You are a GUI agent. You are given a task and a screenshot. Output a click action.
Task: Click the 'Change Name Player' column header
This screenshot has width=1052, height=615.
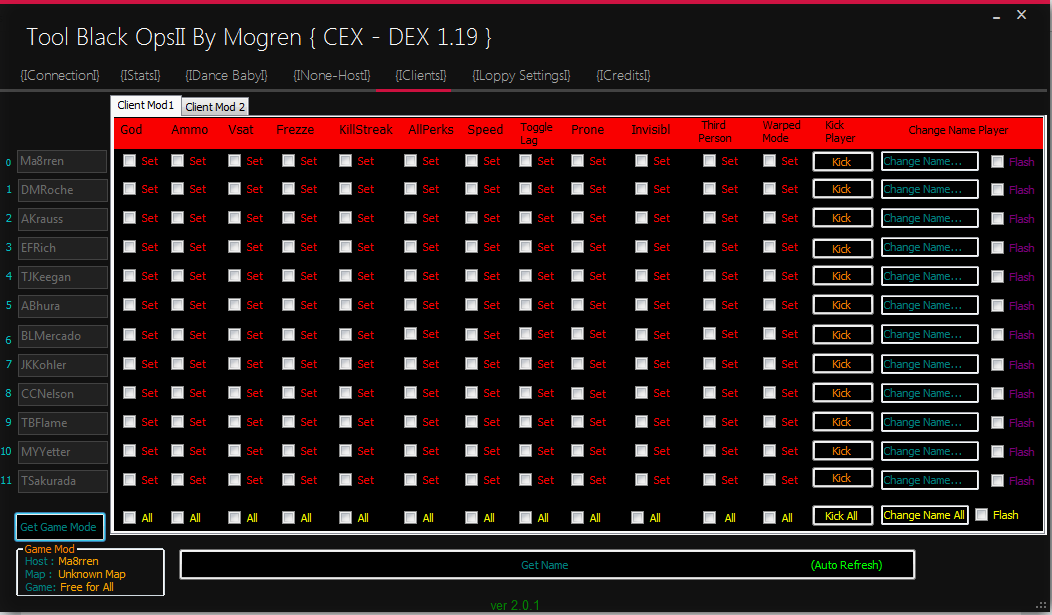[x=958, y=130]
